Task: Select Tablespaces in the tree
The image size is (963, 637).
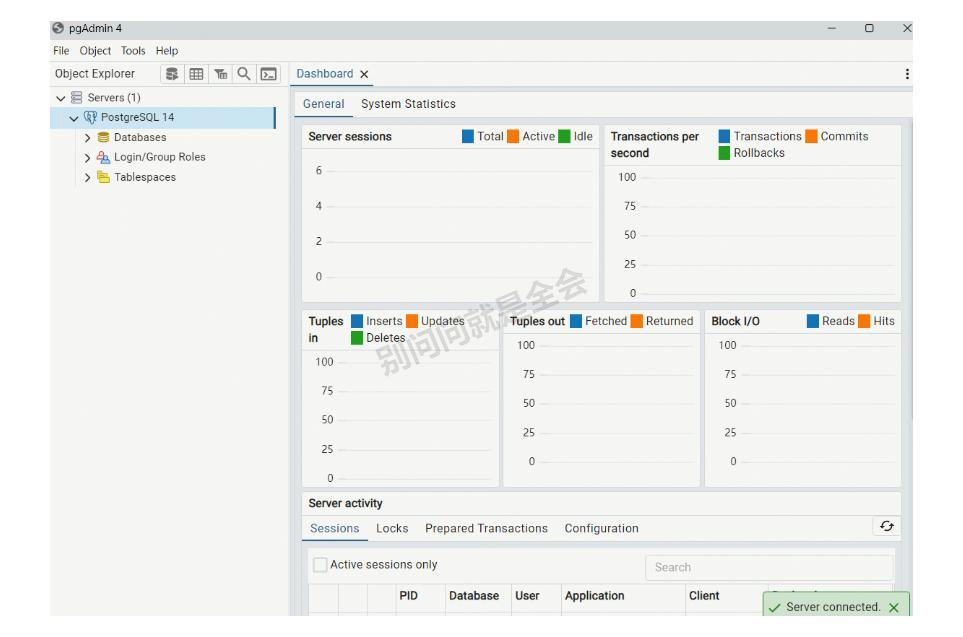Action: point(145,178)
